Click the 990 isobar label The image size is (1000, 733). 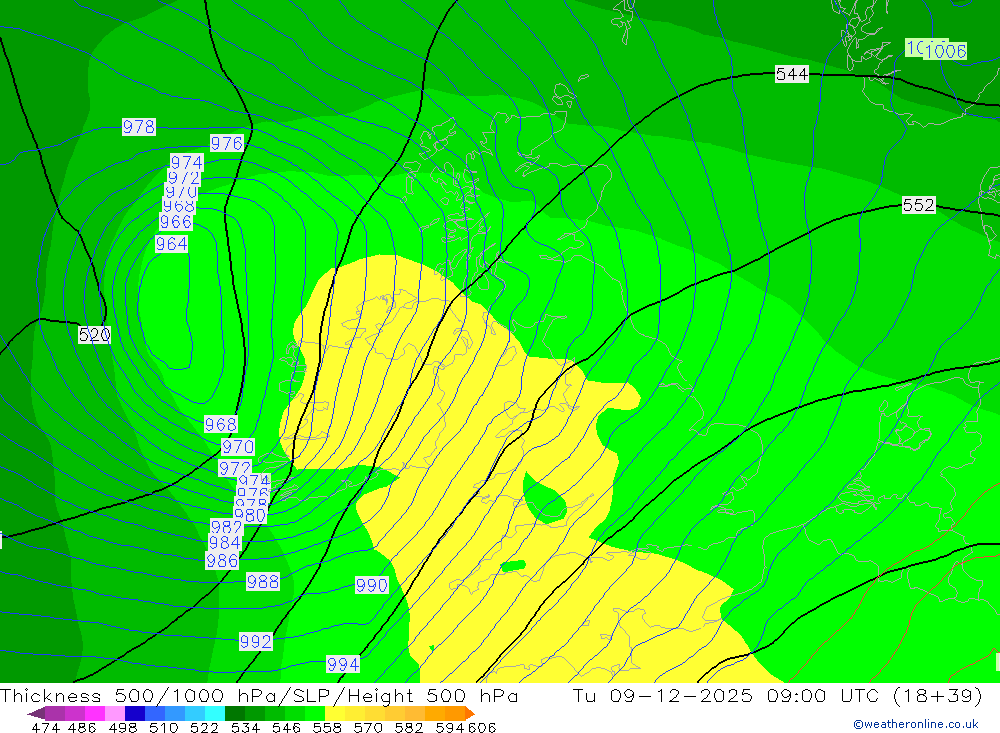(x=371, y=585)
